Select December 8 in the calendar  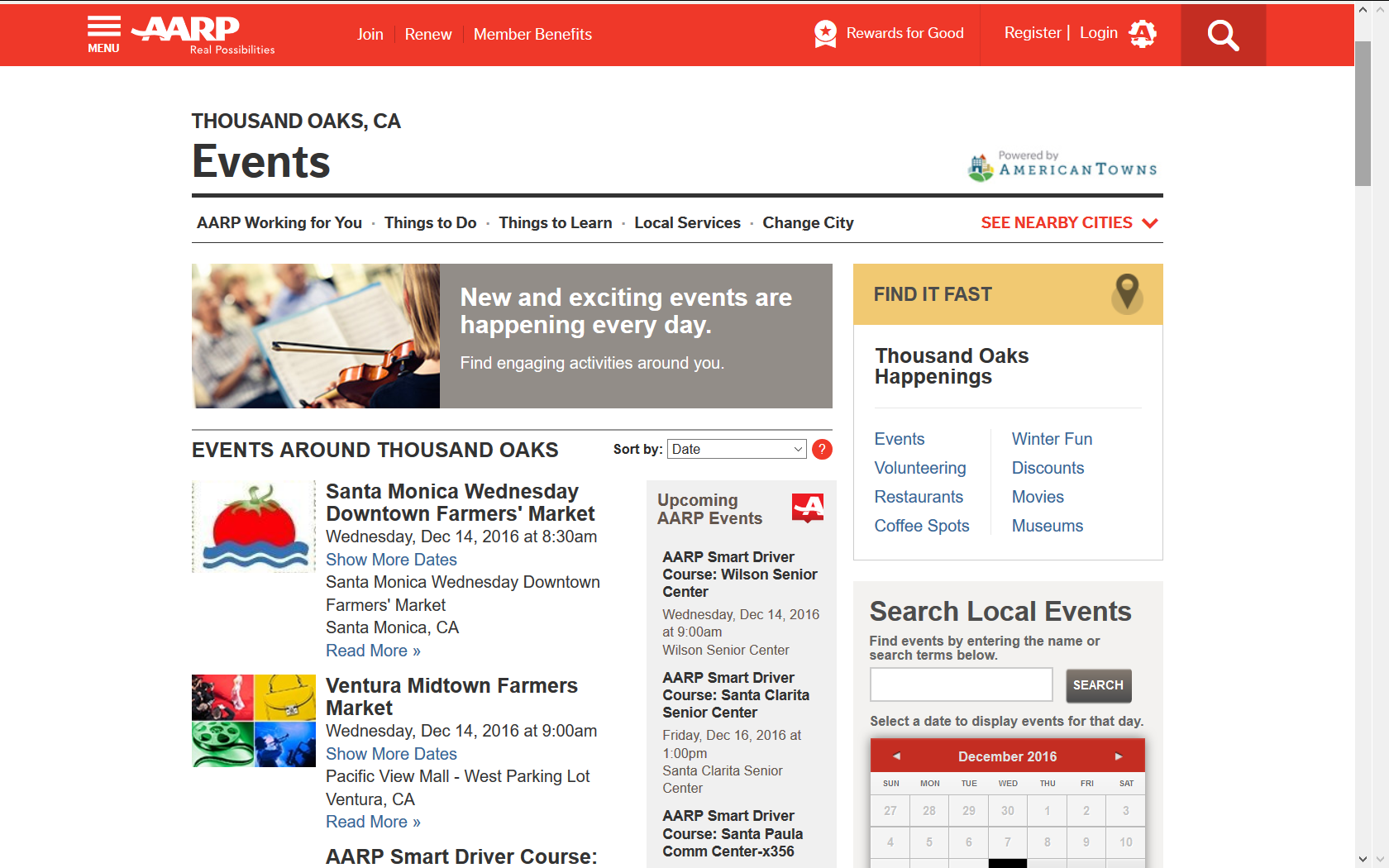click(1047, 842)
